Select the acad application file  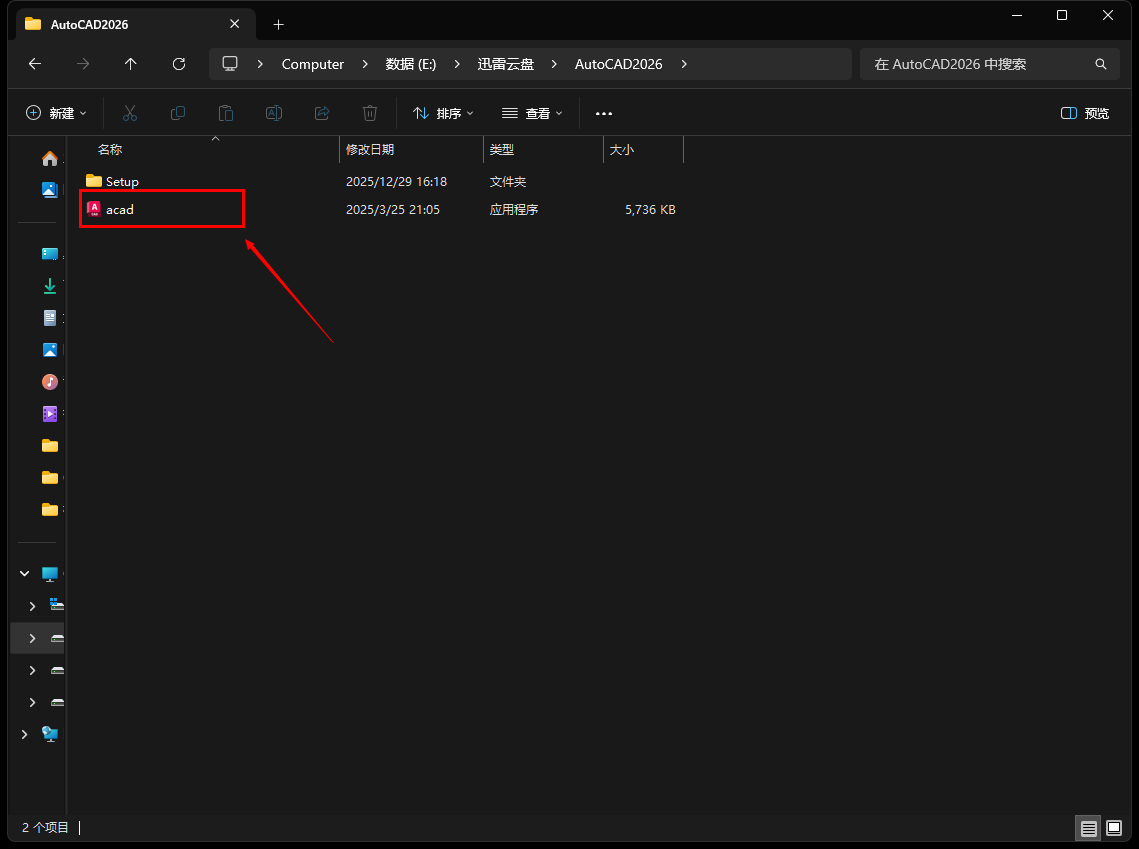[x=120, y=210]
